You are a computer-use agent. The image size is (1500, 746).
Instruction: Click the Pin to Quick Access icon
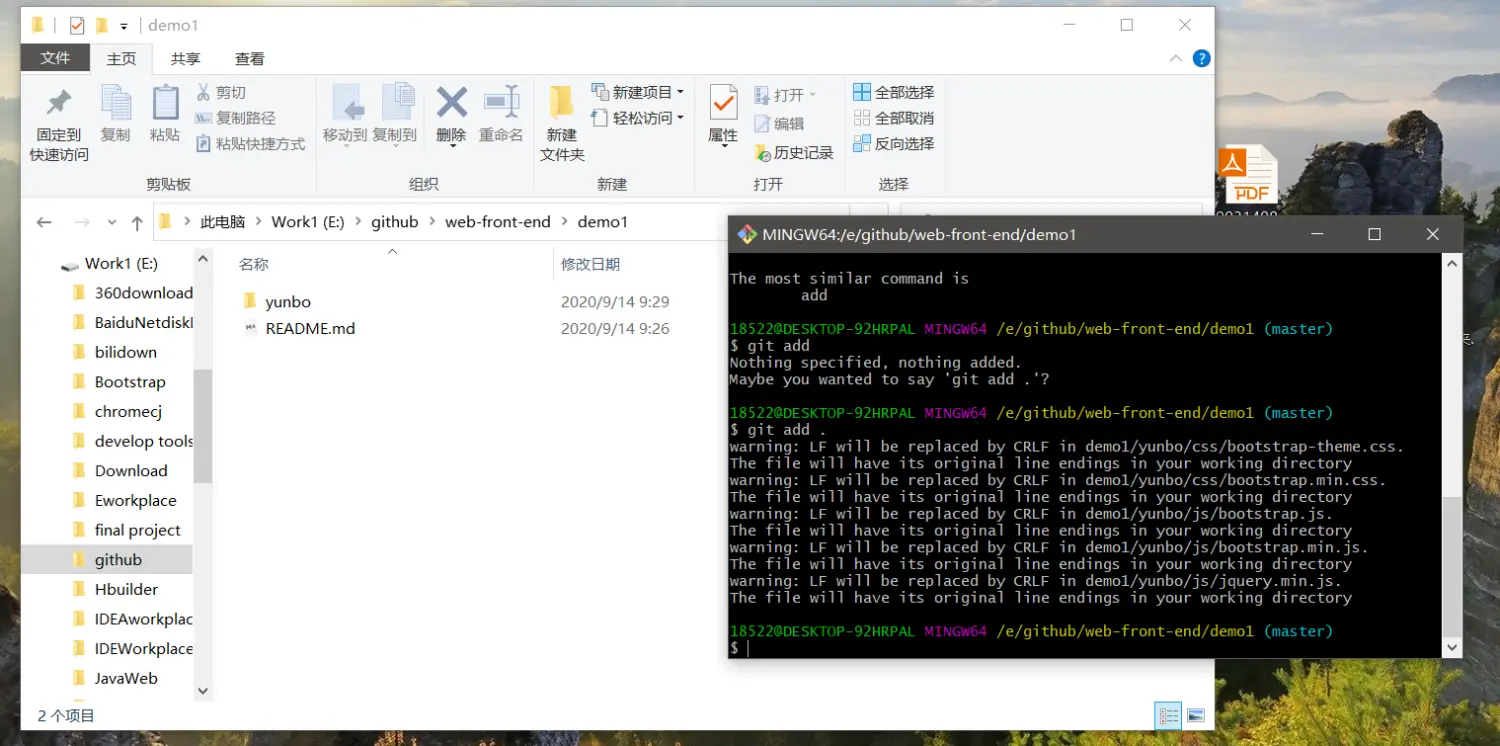tap(59, 103)
